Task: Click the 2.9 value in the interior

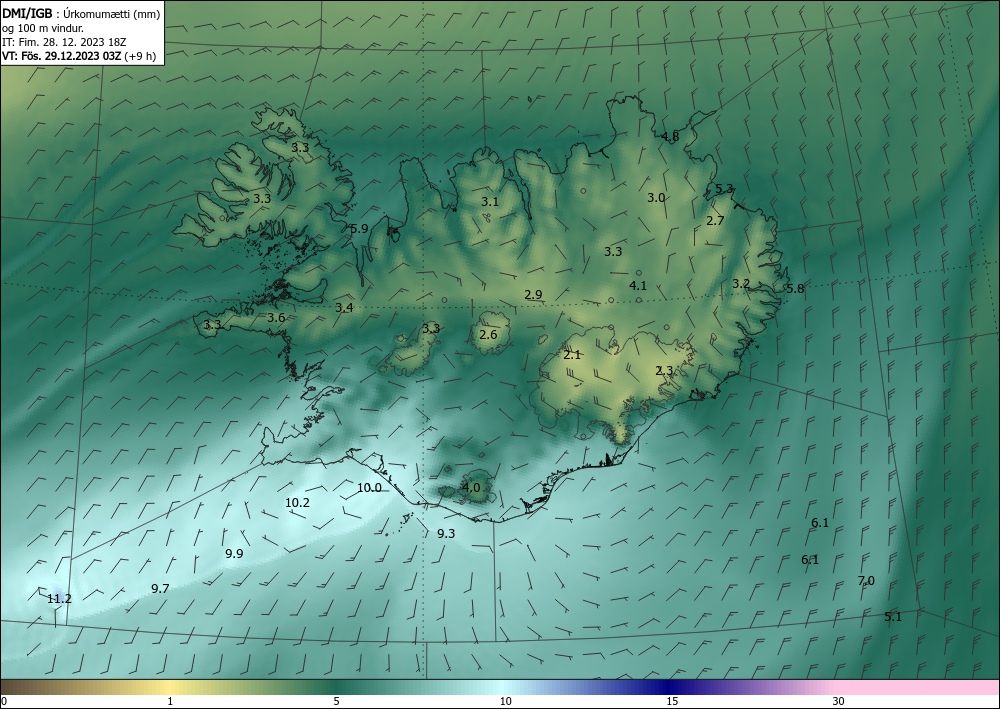Action: tap(533, 295)
